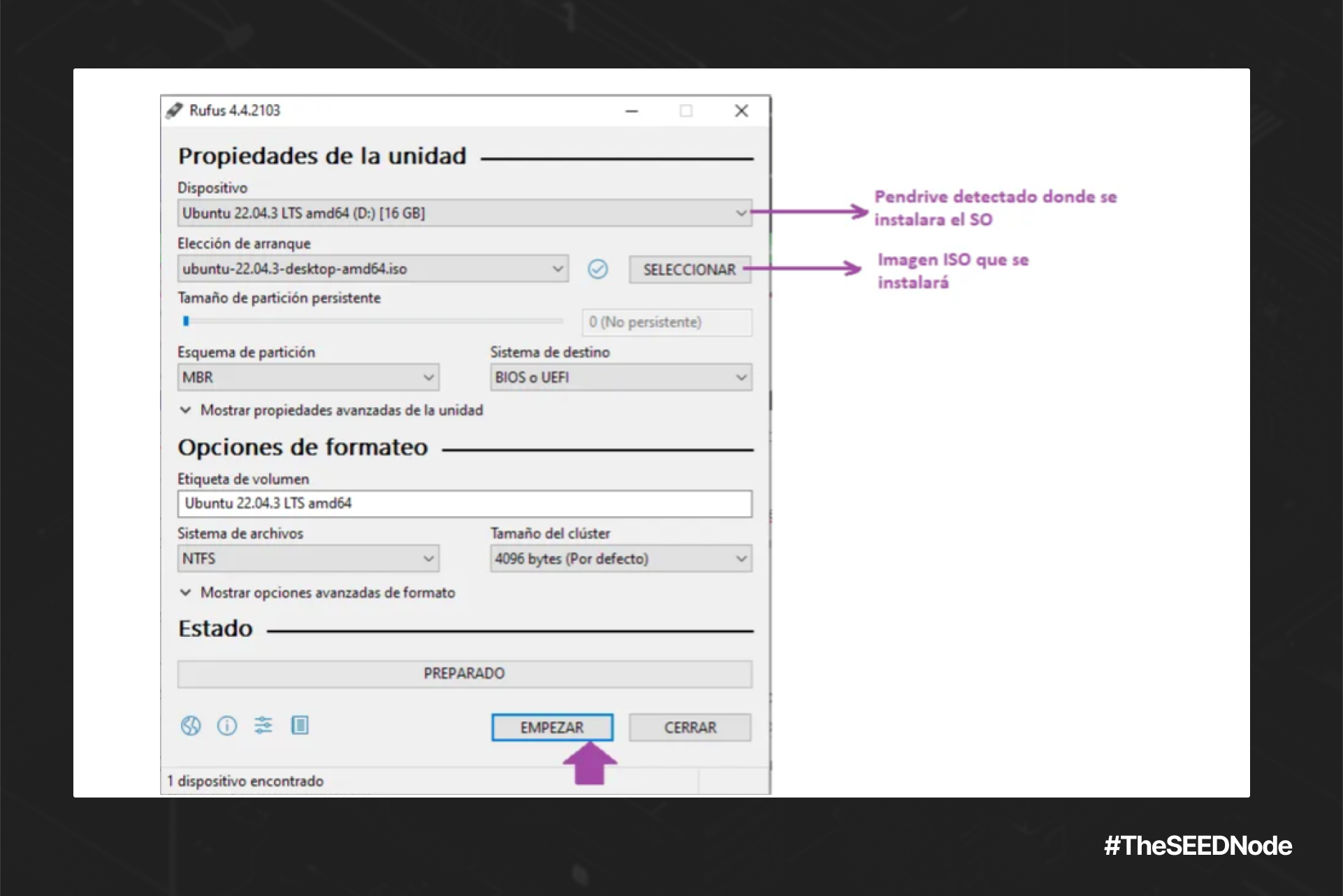
Task: Expand Mostrar opciones avanzadas de formato
Action: [x=317, y=592]
